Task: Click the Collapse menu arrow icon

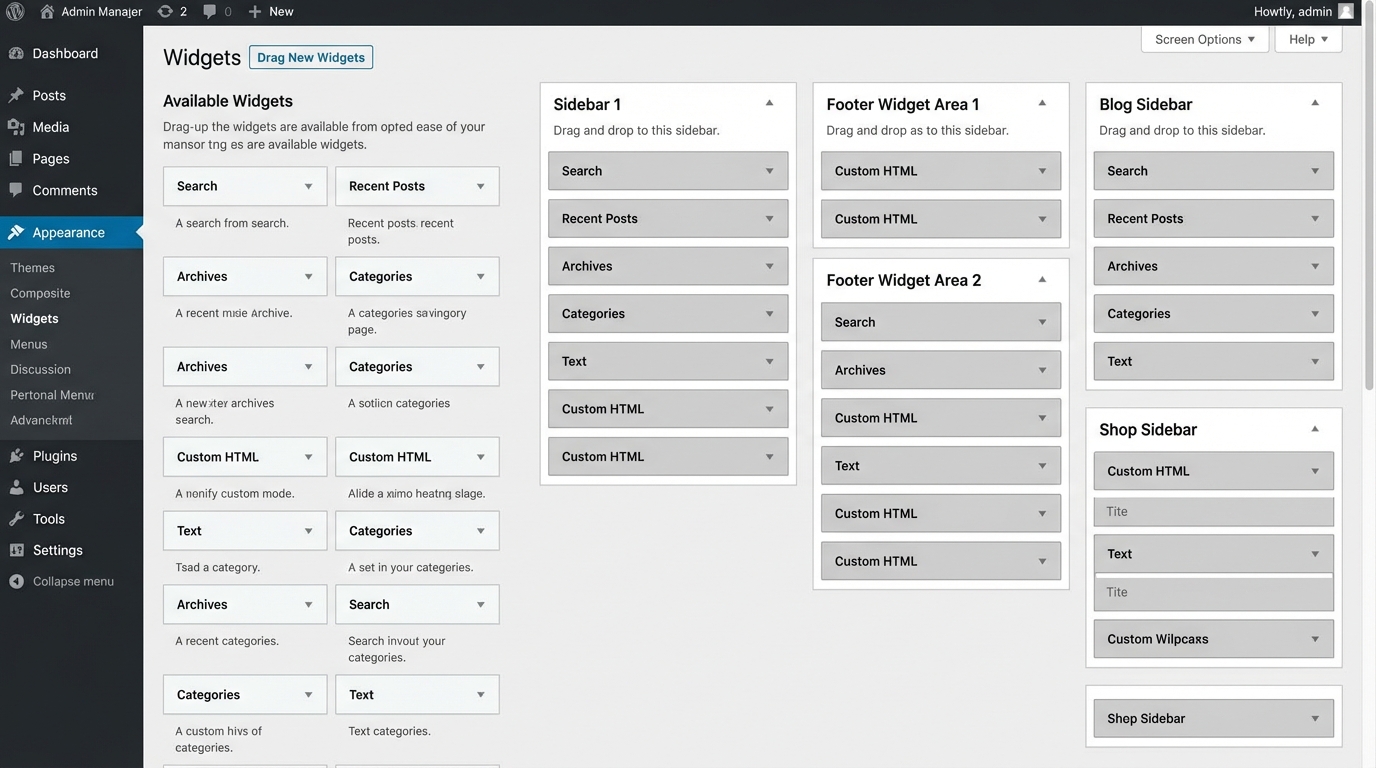Action: (x=17, y=581)
